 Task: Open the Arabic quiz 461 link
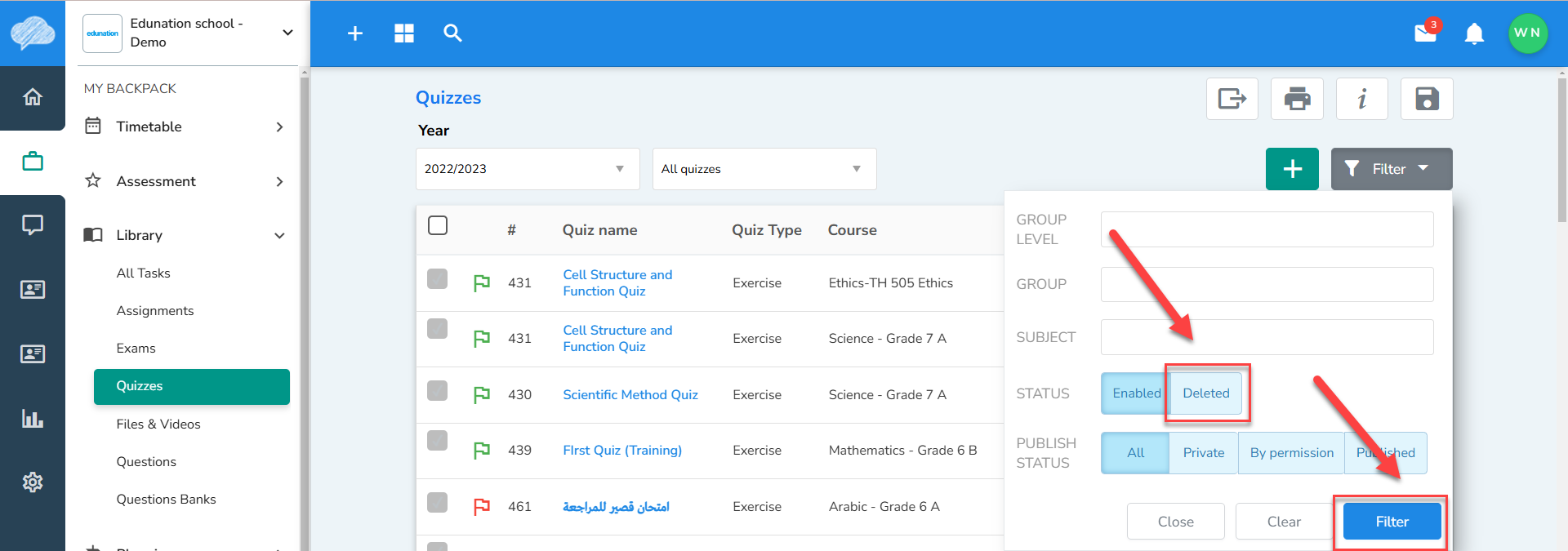click(616, 507)
